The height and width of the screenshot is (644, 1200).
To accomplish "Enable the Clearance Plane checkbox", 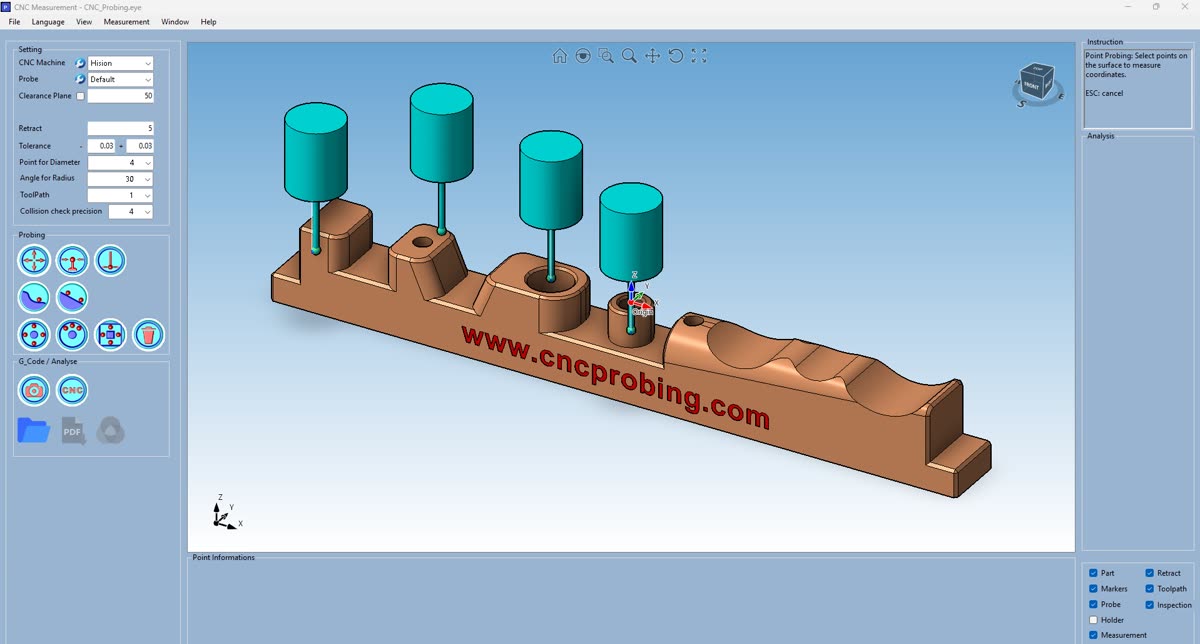I will (x=81, y=96).
